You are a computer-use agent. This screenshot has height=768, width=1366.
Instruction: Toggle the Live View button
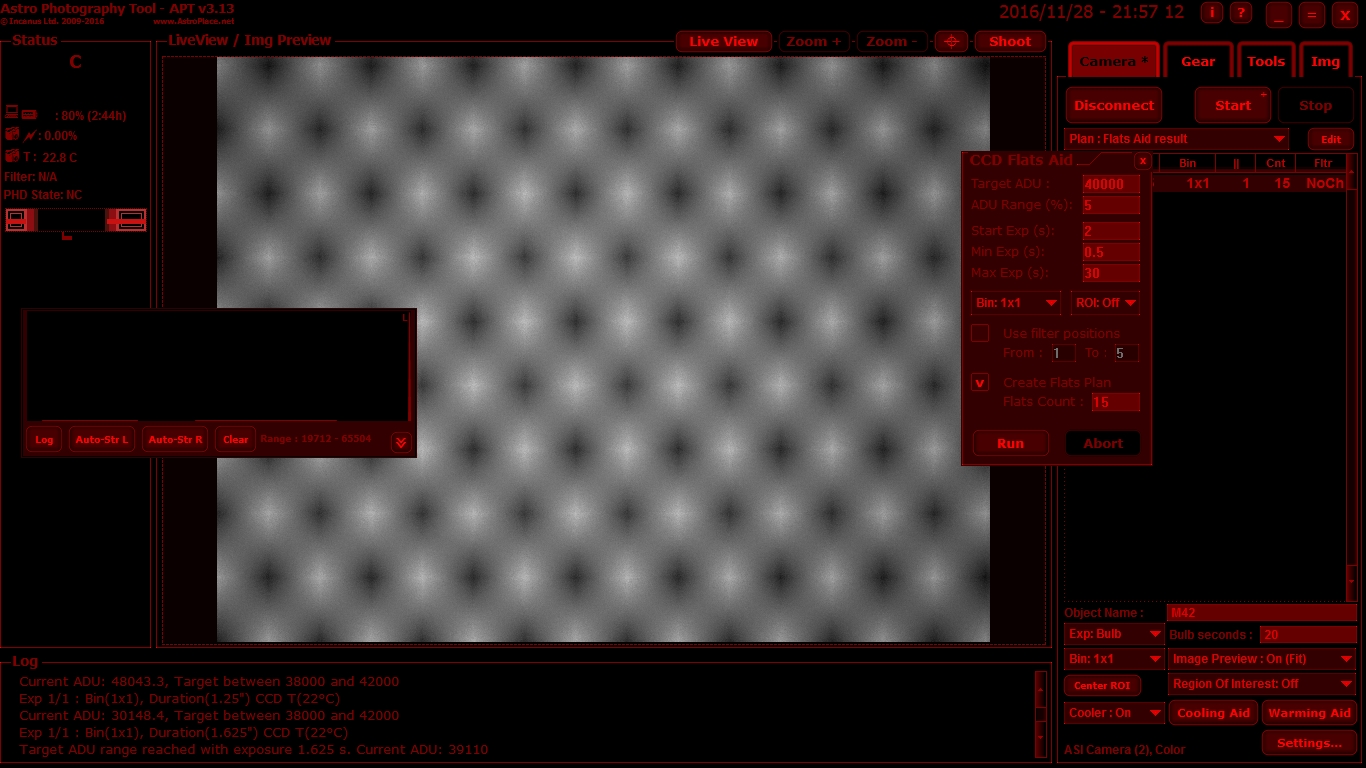click(724, 41)
